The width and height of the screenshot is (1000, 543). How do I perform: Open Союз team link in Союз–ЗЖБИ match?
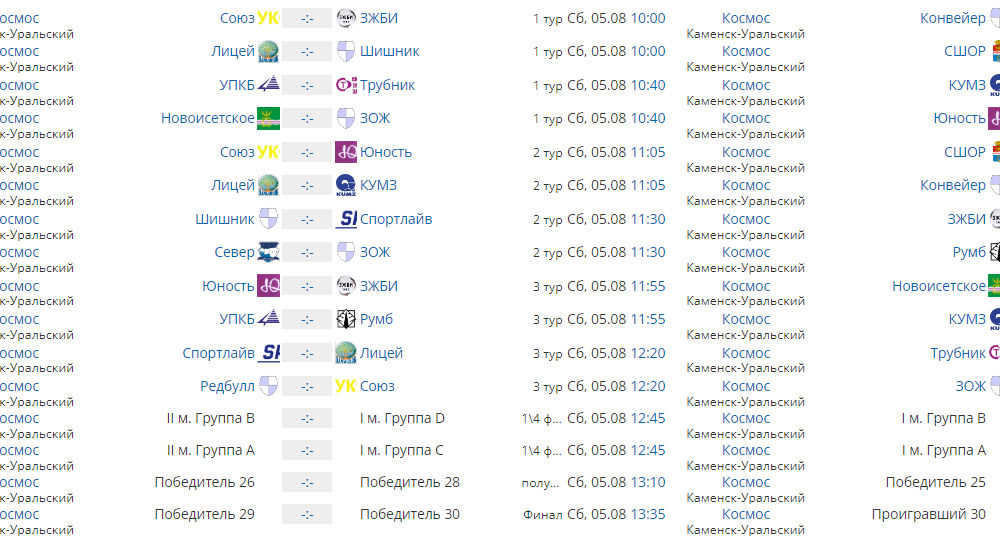[237, 19]
